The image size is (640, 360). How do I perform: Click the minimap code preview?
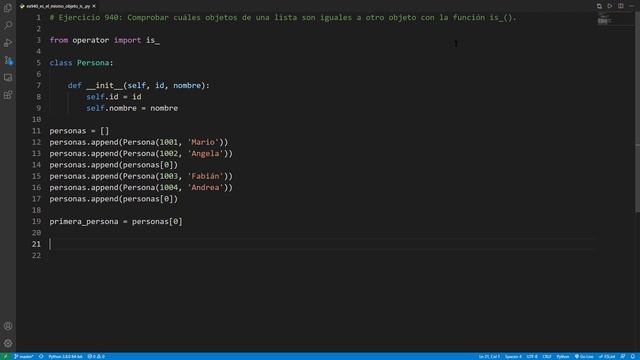(x=604, y=19)
